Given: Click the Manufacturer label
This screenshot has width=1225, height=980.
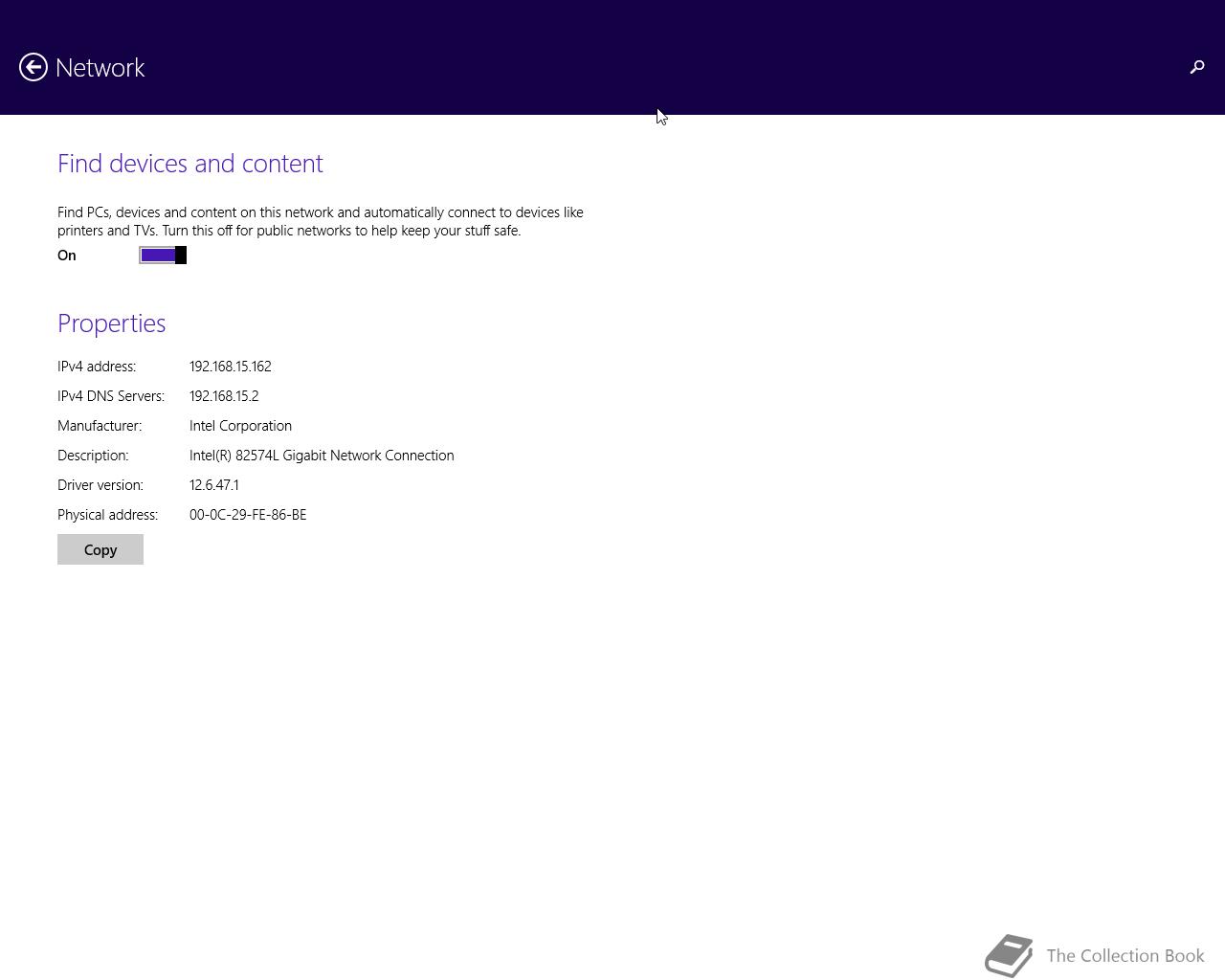Looking at the screenshot, I should click(100, 426).
